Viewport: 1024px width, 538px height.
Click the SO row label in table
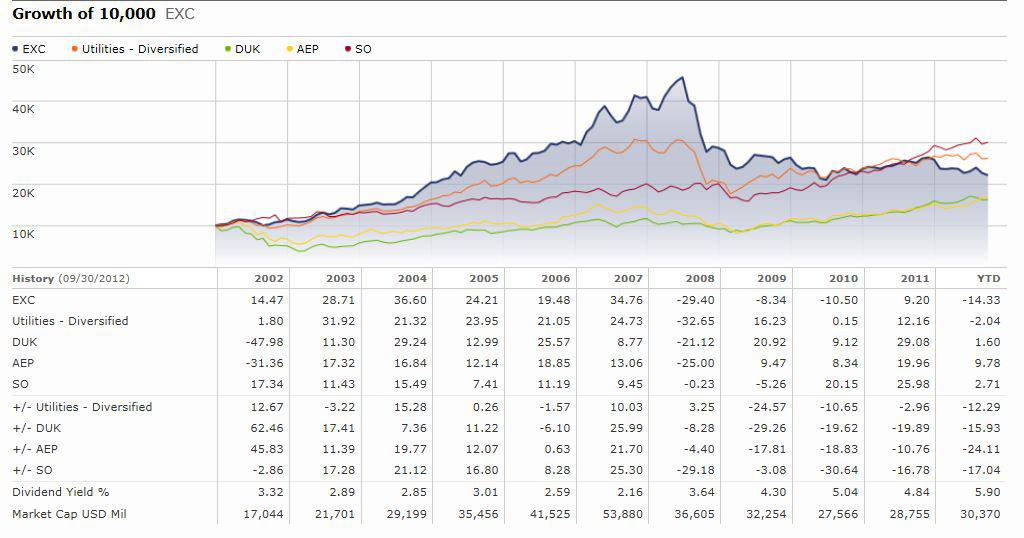20,384
